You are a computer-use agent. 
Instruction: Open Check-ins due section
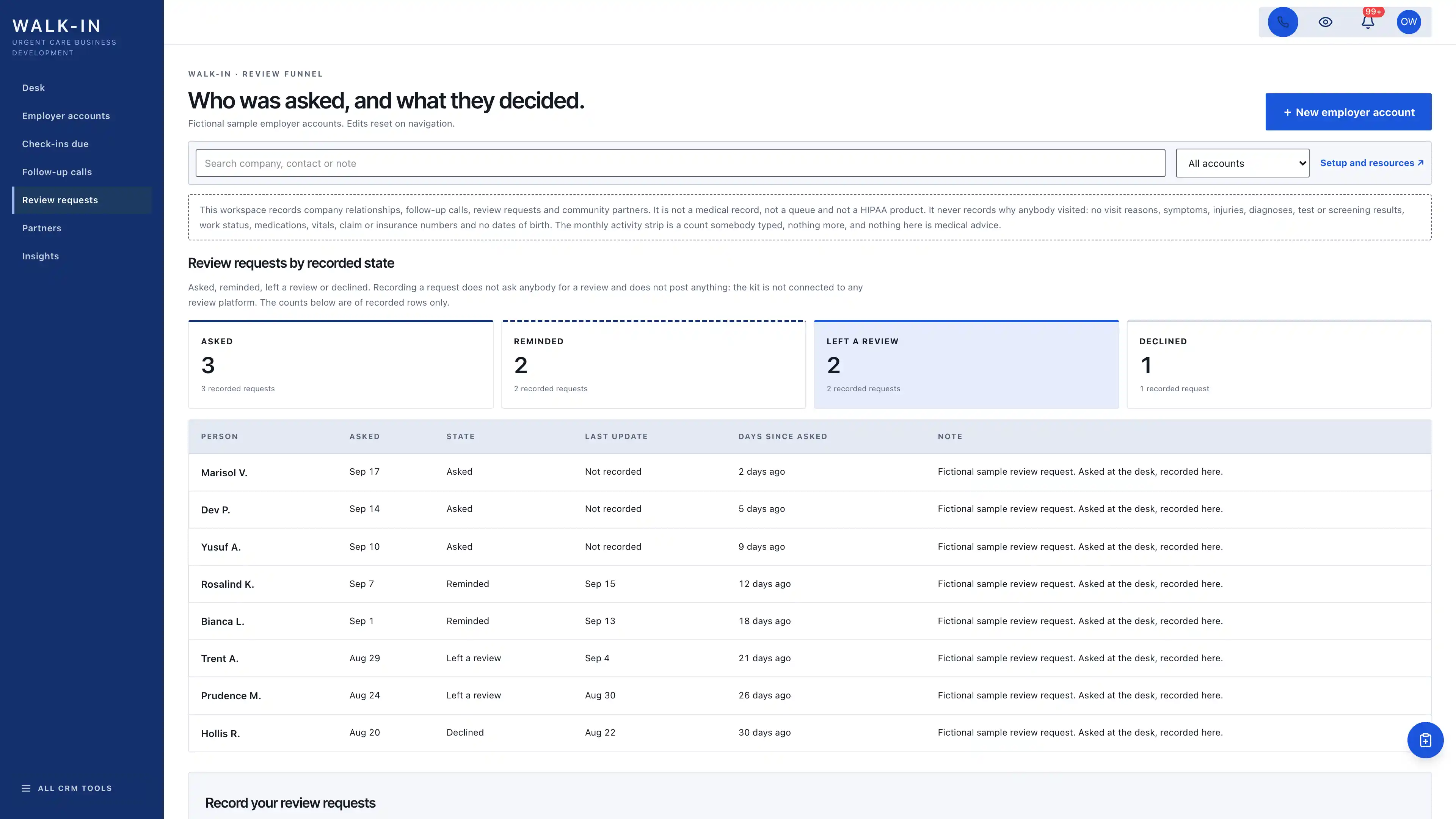(82, 144)
